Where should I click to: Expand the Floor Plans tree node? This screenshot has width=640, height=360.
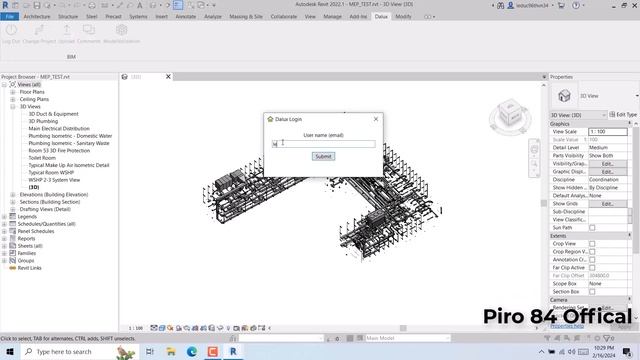pos(13,92)
